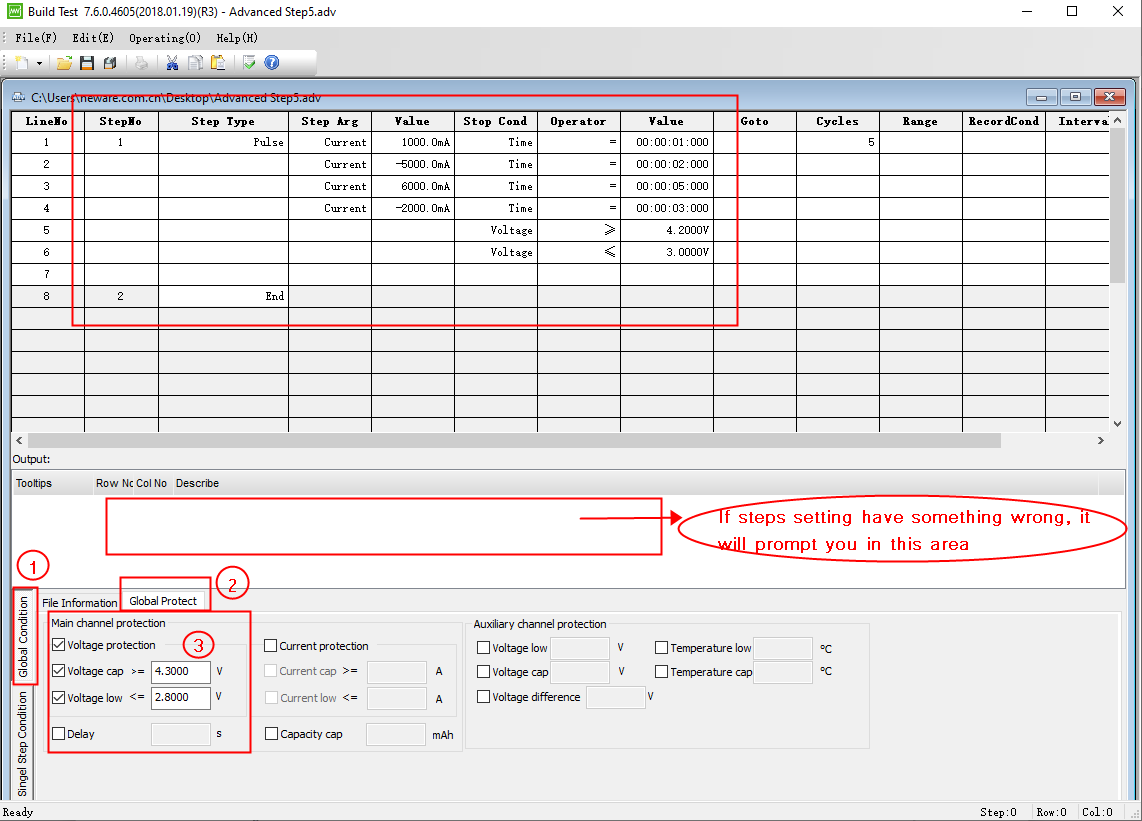This screenshot has width=1142, height=821.
Task: Select the 4.2000V stop value cell
Action: (x=666, y=230)
